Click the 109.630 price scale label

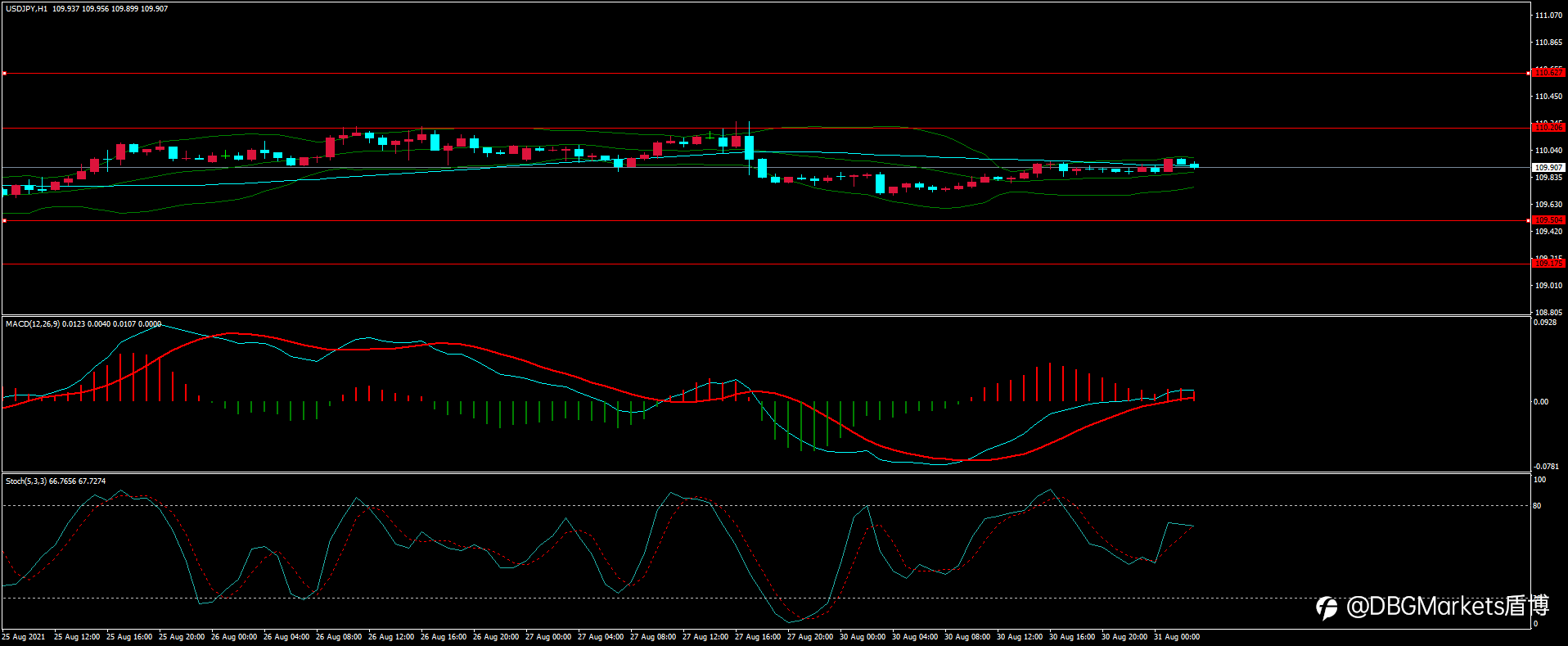(1548, 205)
